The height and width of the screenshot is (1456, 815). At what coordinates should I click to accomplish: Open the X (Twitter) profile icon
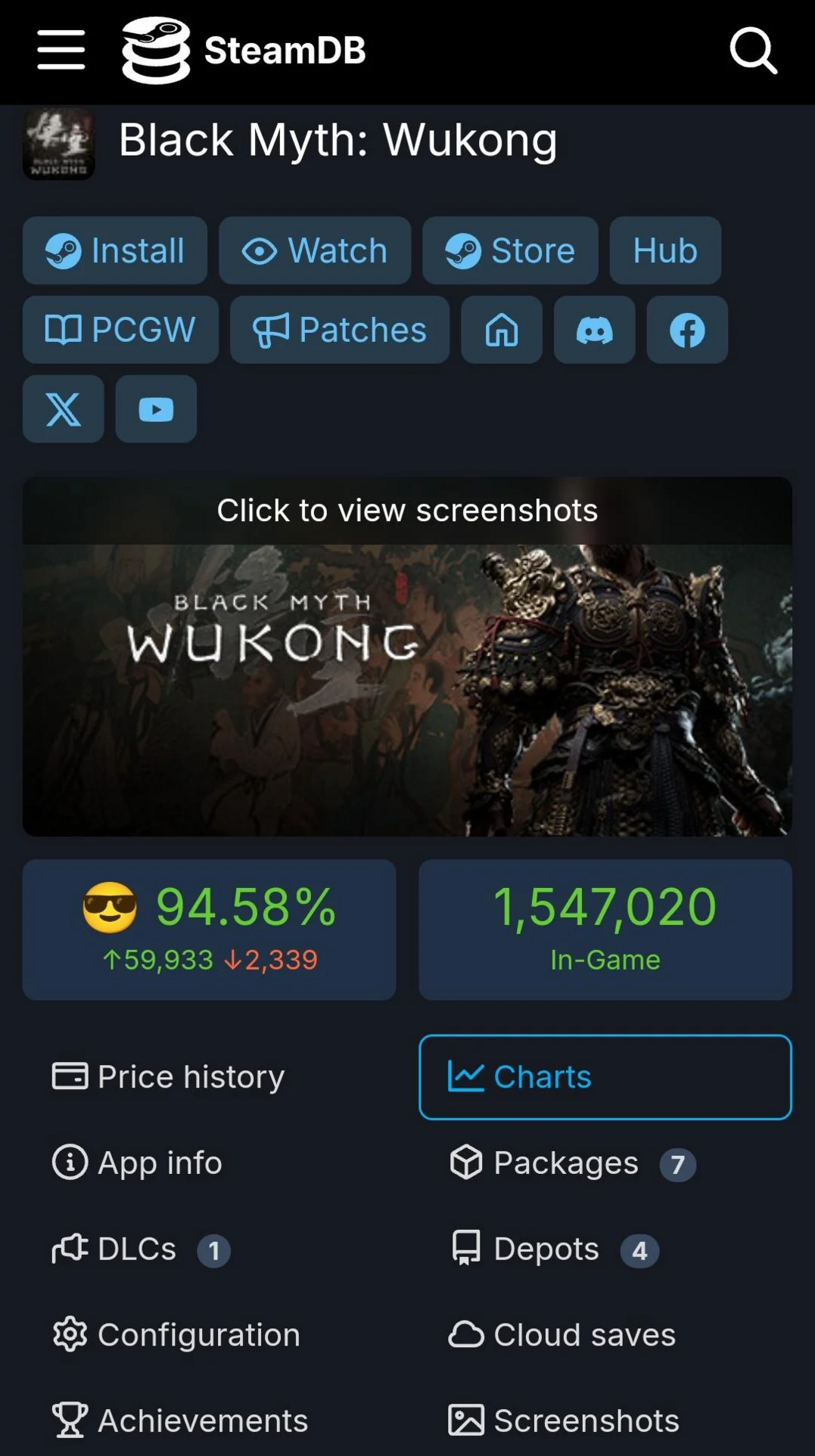pos(64,409)
